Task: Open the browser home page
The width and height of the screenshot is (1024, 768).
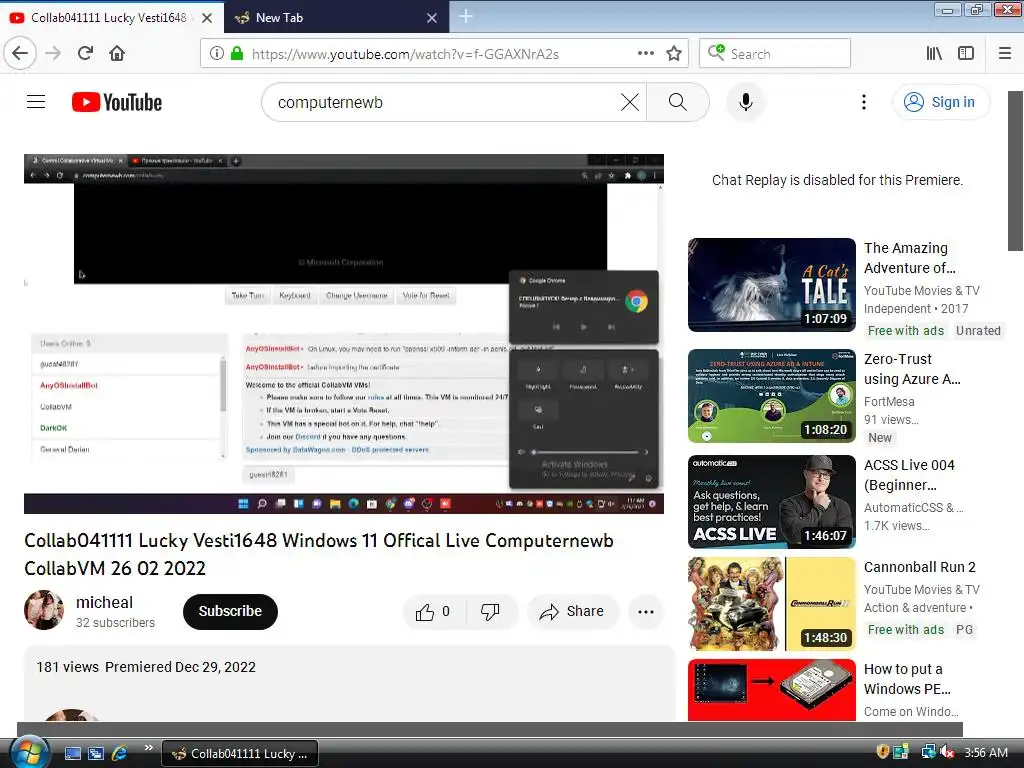Action: coord(117,53)
